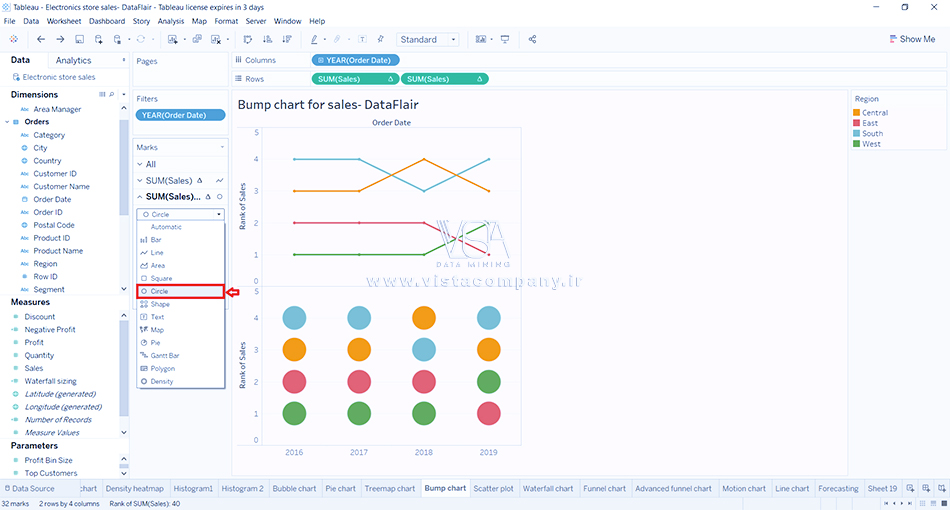Switch to the Scatter plot sheet tab

tap(493, 489)
